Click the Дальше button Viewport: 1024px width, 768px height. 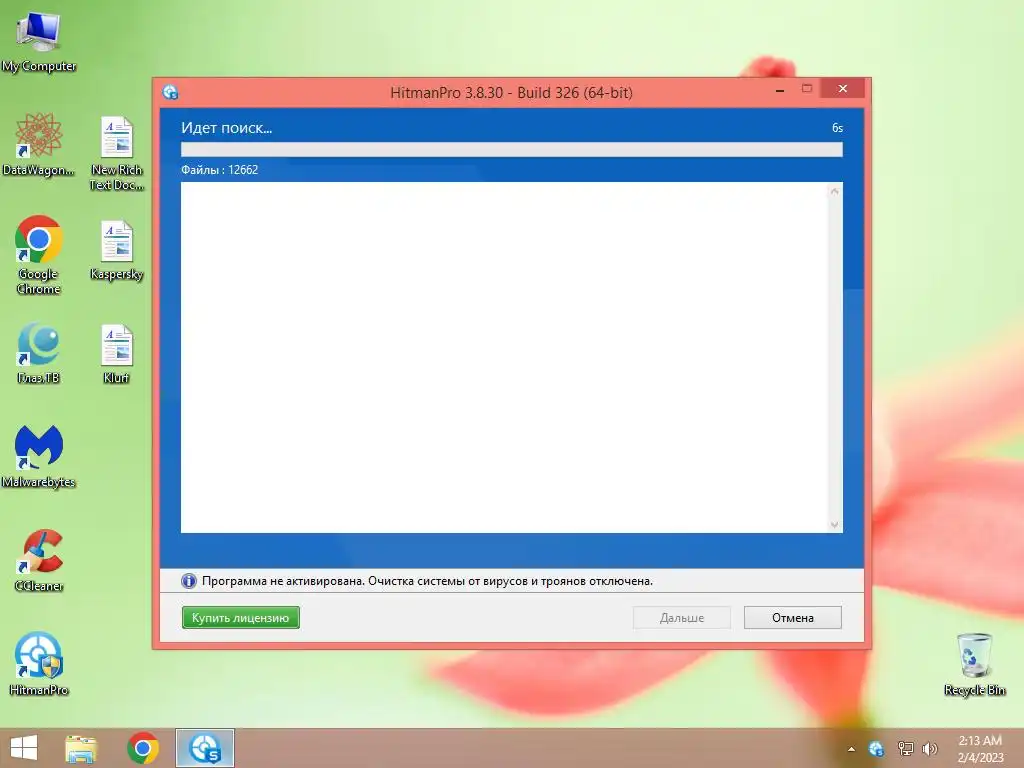[682, 618]
